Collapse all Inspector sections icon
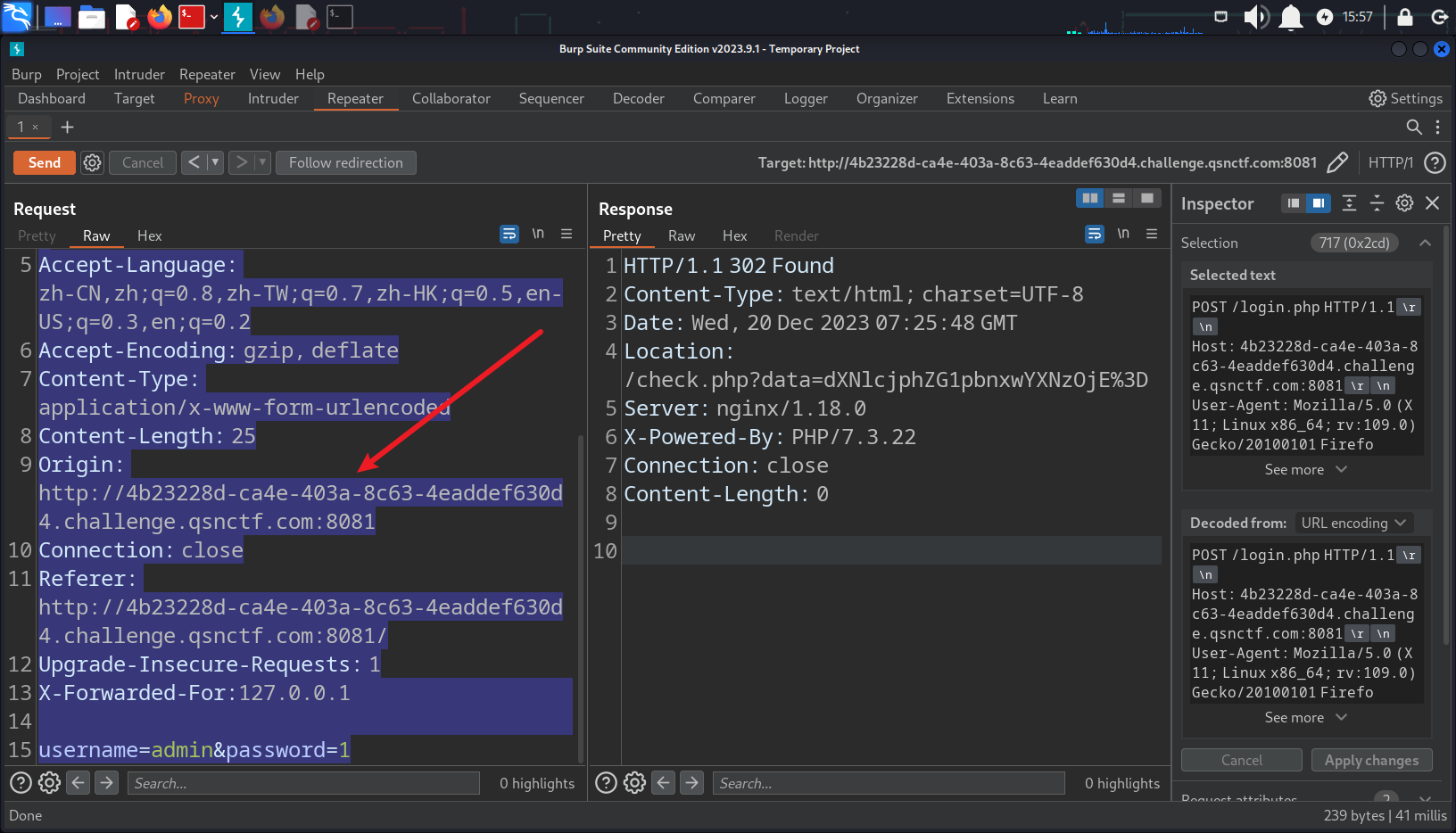 pyautogui.click(x=1377, y=203)
